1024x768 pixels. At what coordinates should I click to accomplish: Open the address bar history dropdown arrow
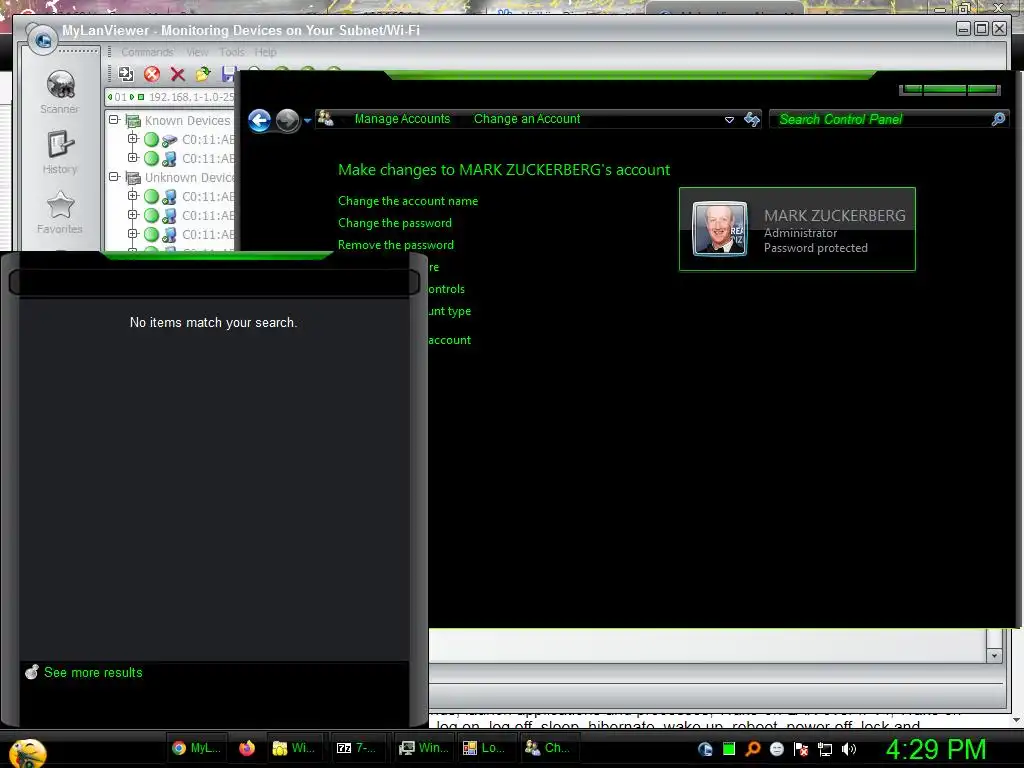(729, 120)
